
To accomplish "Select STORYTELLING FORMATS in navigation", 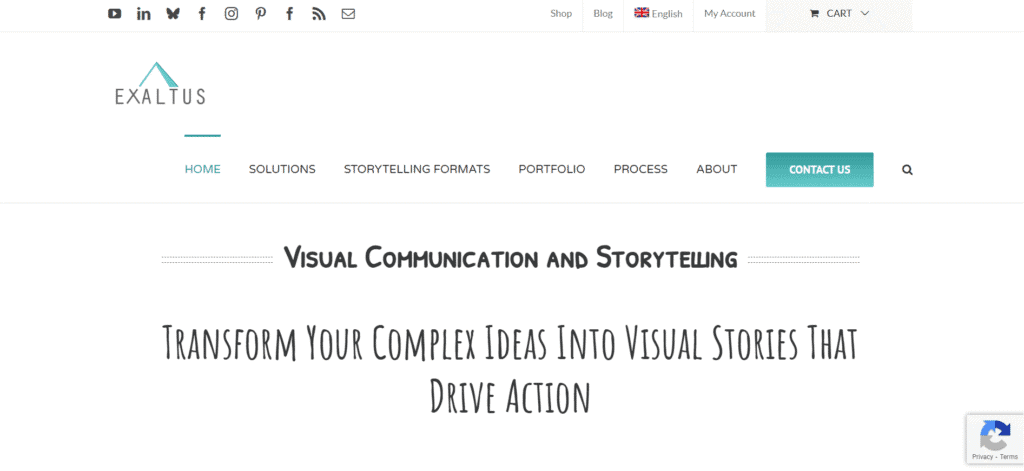I will tap(417, 170).
